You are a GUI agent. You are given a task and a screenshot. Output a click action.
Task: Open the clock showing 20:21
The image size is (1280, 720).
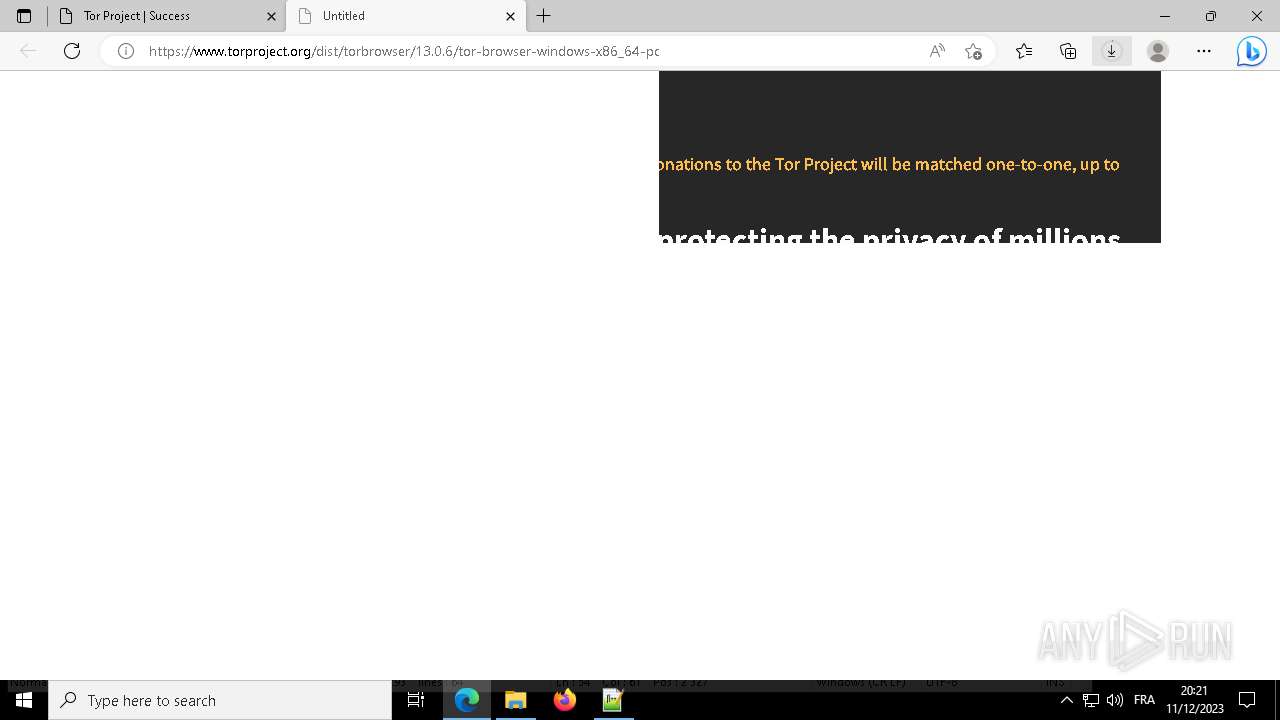[1194, 700]
